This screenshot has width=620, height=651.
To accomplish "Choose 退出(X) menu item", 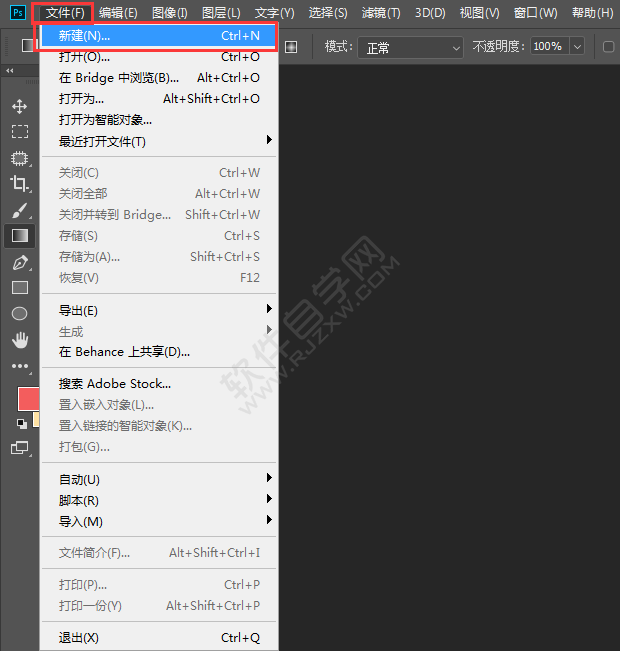I will click(158, 637).
